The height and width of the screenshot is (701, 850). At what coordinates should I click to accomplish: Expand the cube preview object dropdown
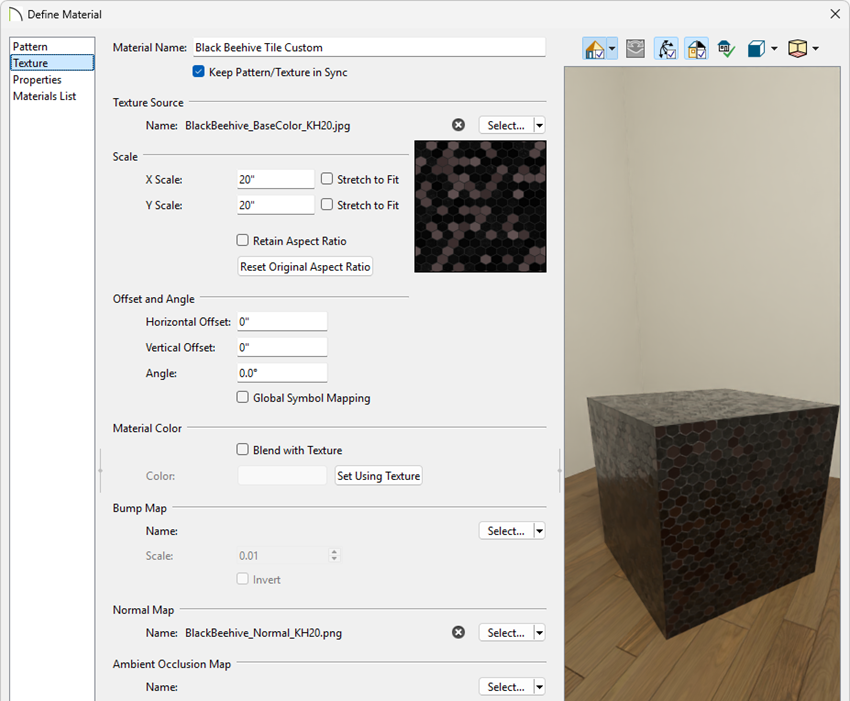pos(773,48)
